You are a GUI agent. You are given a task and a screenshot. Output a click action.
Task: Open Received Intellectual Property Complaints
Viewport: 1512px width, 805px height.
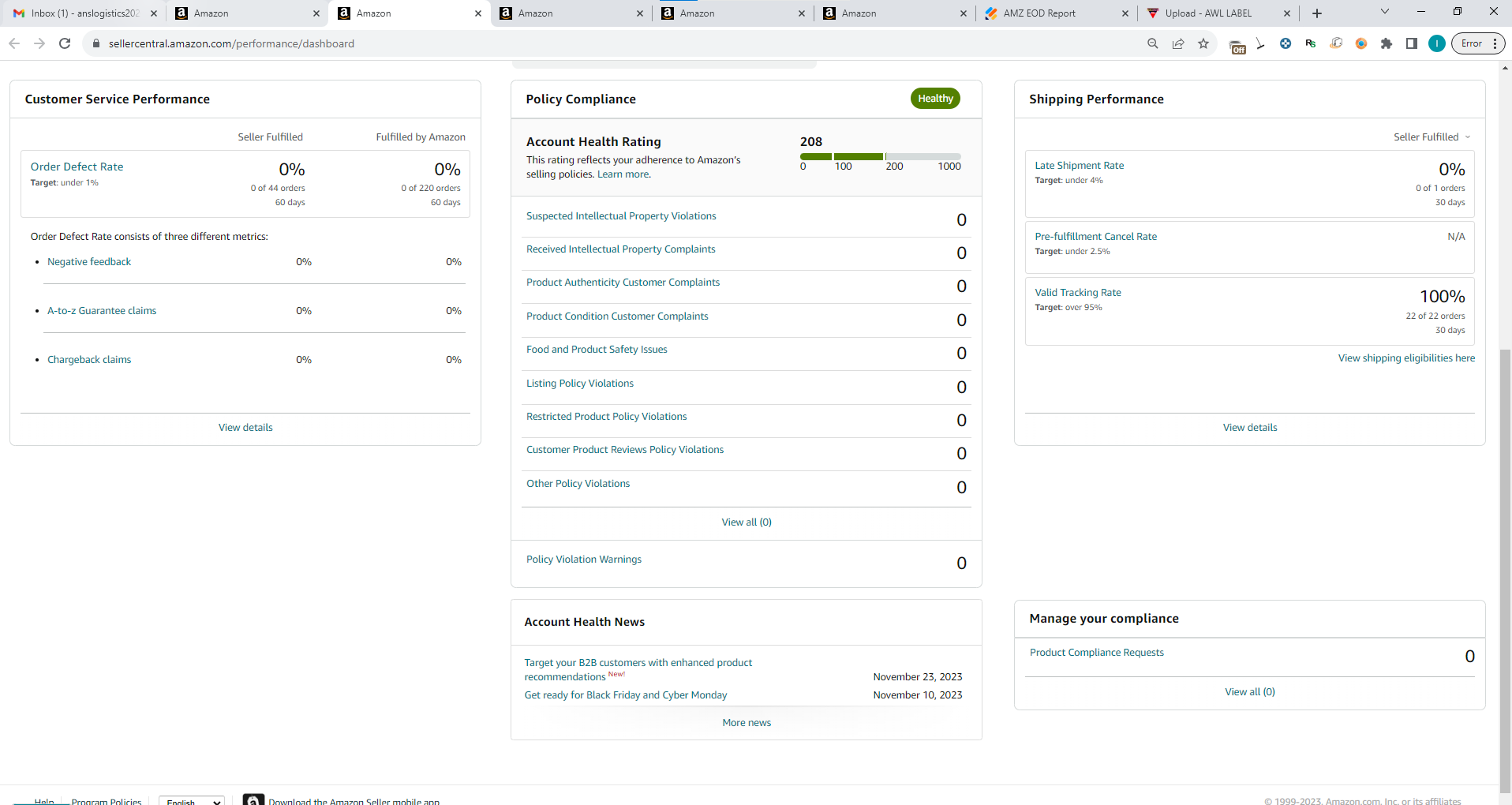621,249
